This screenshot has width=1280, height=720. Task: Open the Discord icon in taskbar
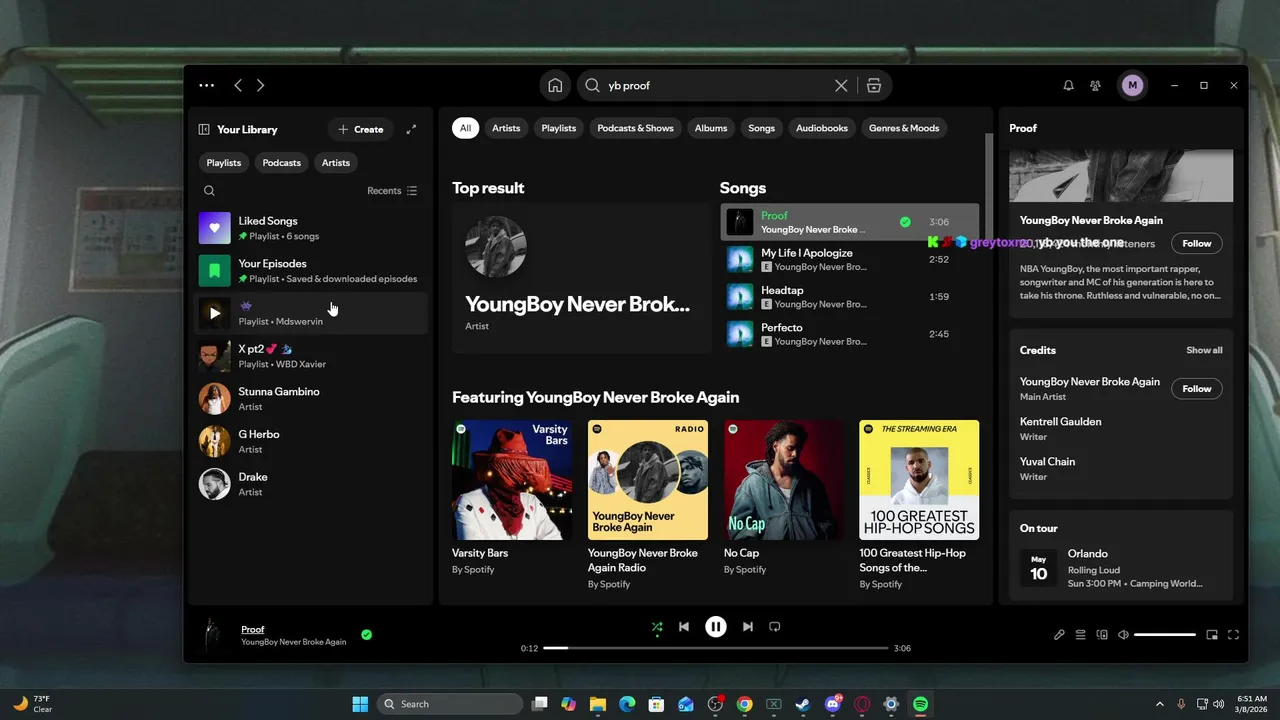[833, 704]
